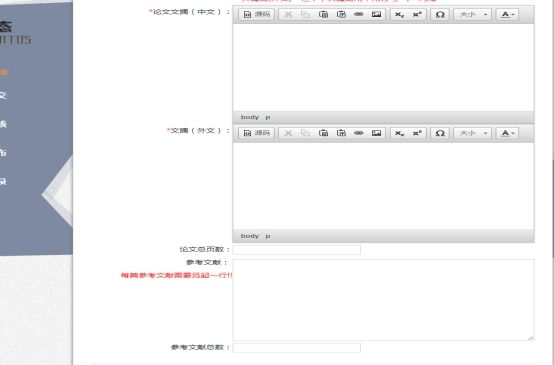The height and width of the screenshot is (365, 554).
Task: Apply superscript in Chinese abstract editor
Action: pyautogui.click(x=417, y=14)
